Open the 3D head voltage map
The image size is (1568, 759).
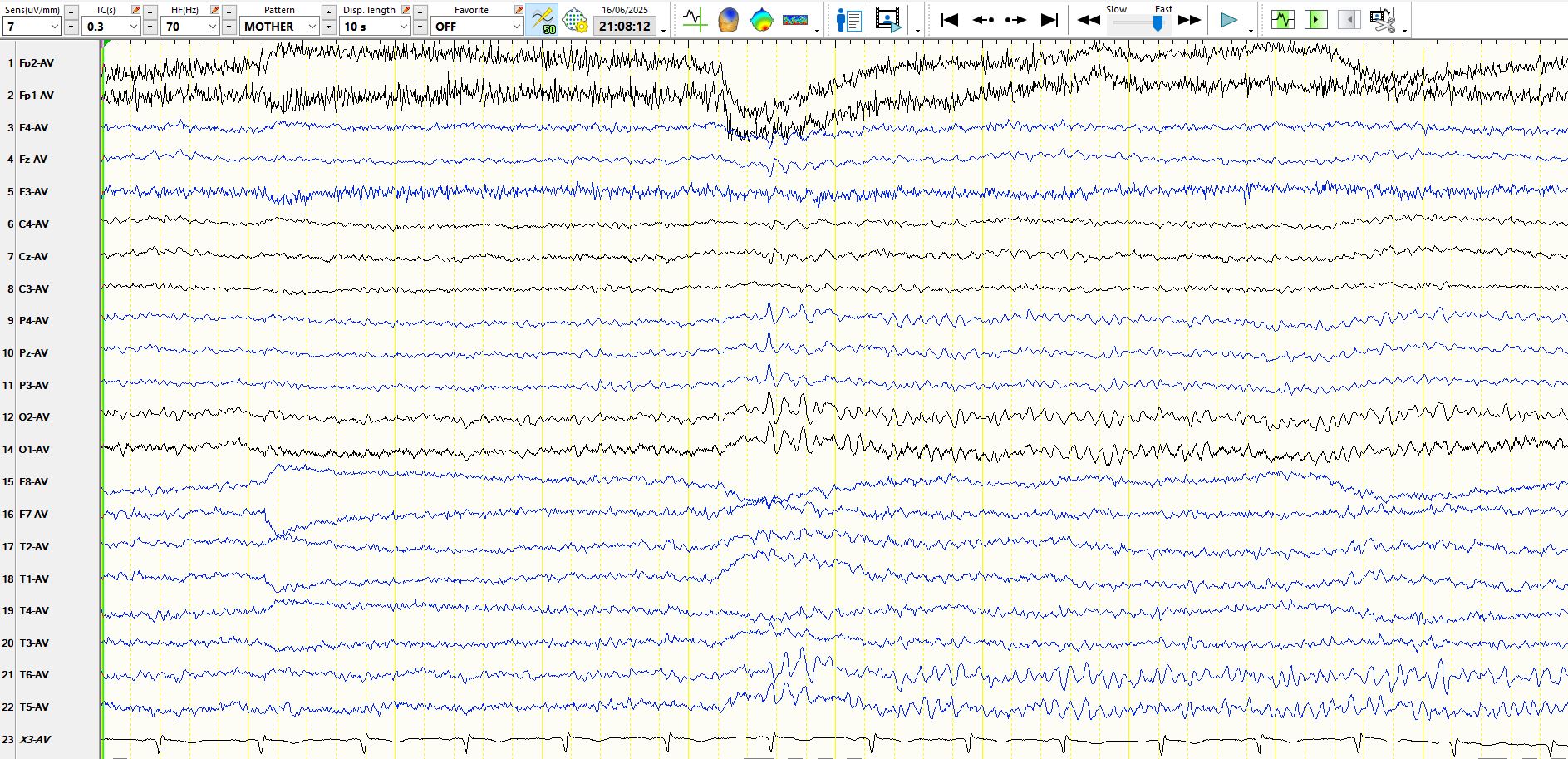(728, 20)
